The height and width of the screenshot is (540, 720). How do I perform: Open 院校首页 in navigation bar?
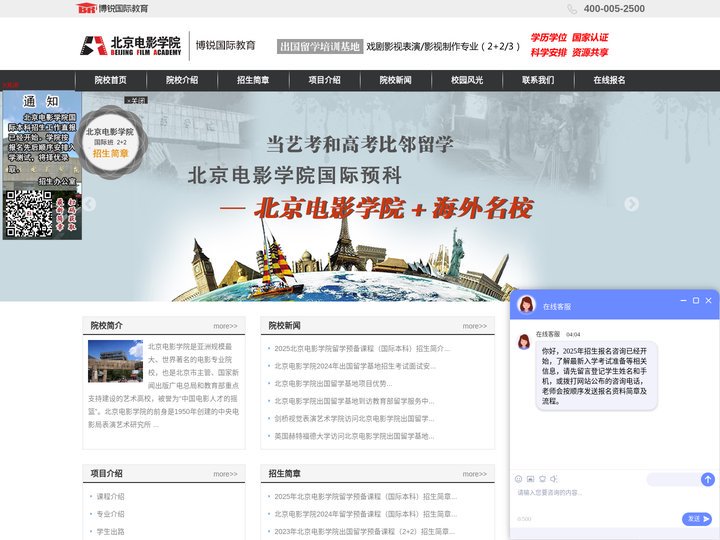point(110,80)
